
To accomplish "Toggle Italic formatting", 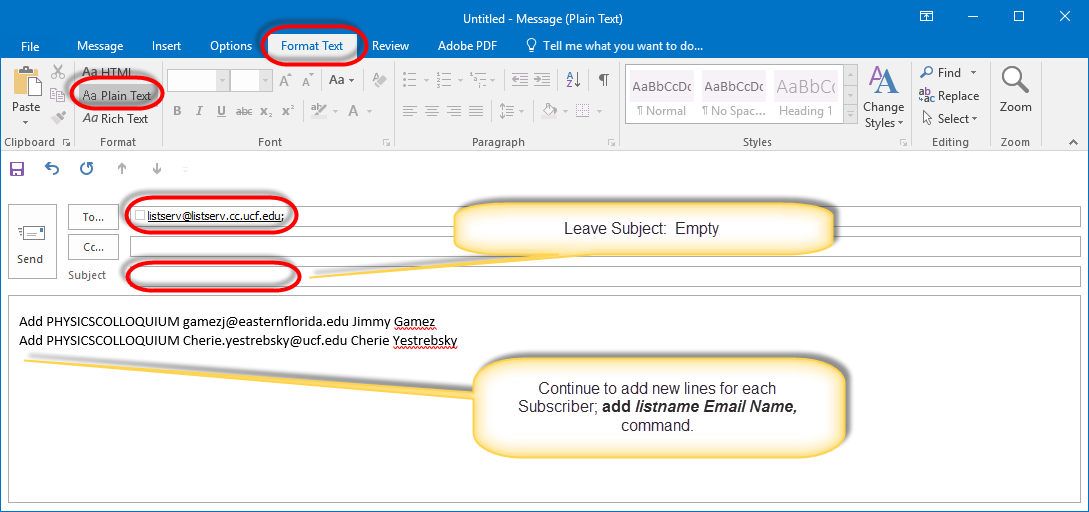I will tap(199, 110).
